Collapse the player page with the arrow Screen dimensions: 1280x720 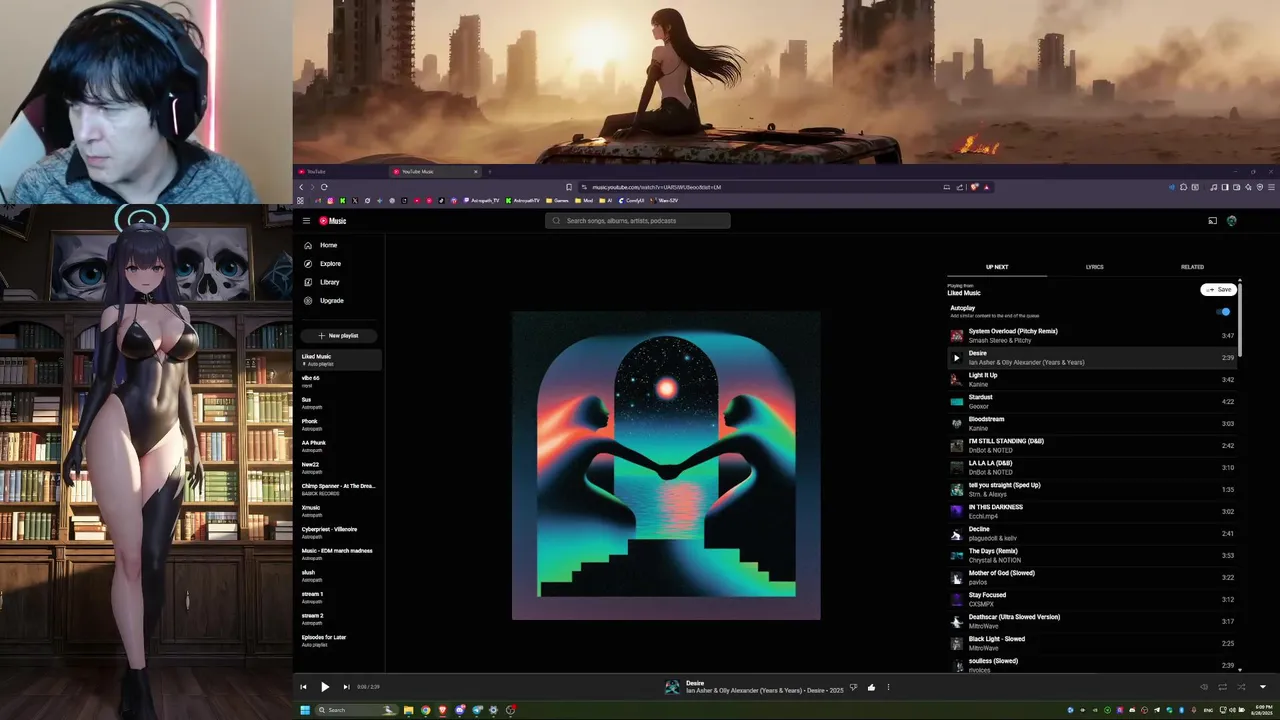coord(1262,687)
